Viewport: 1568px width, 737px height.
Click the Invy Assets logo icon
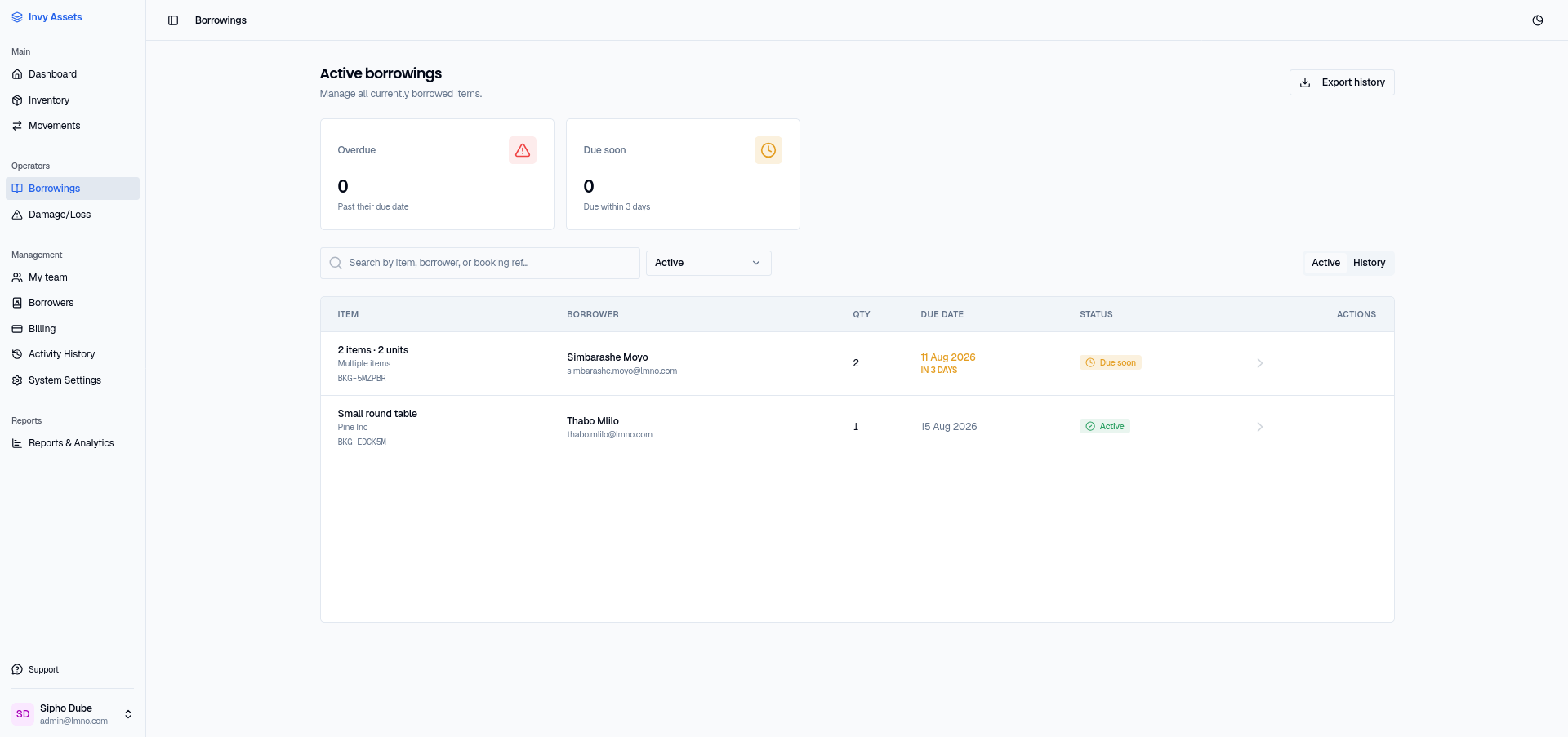tap(17, 17)
